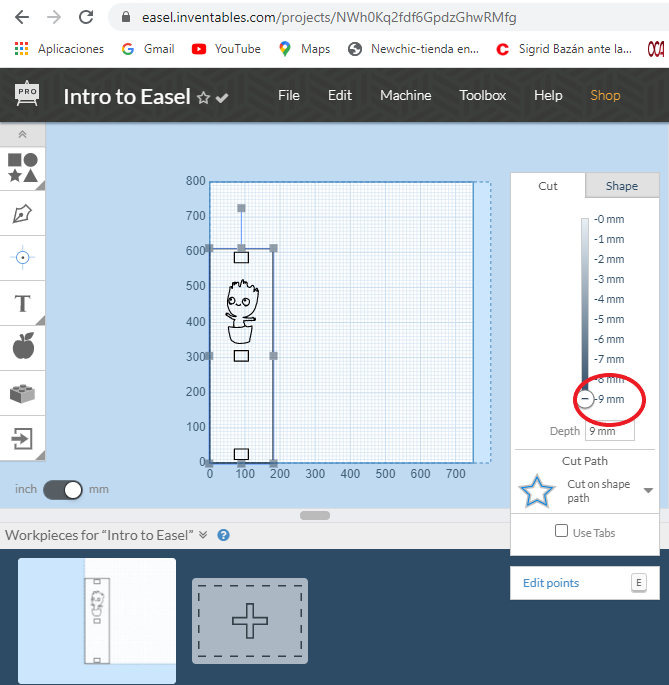Expand the Workpieces for Intro to Easel chevron
This screenshot has height=685, width=669.
point(203,535)
